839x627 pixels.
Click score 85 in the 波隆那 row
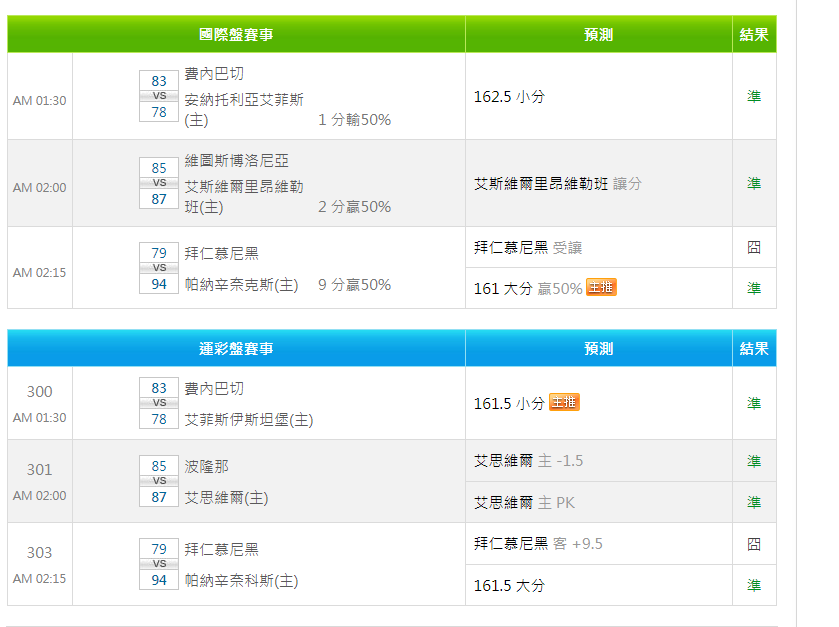click(159, 466)
